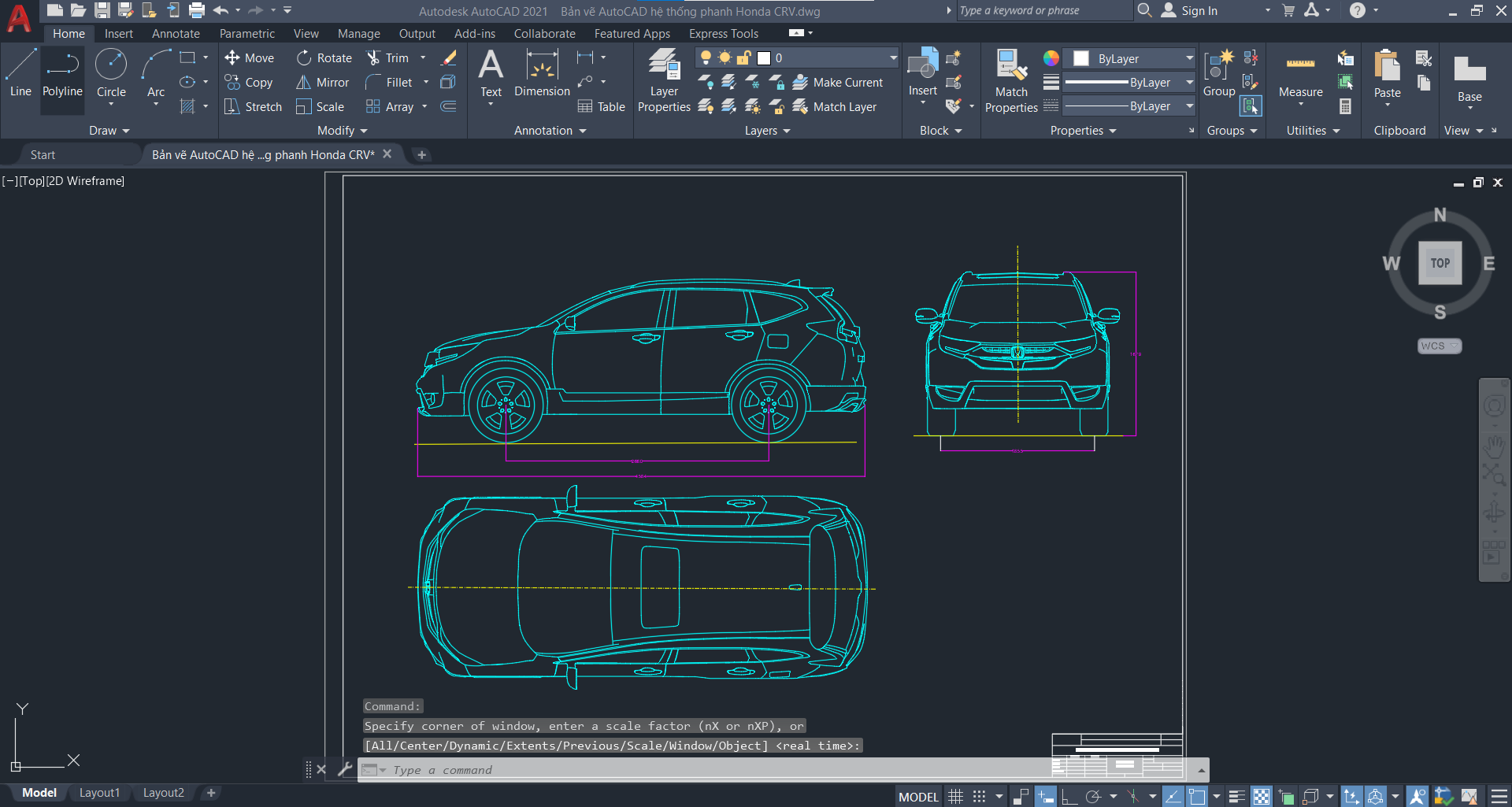This screenshot has height=807, width=1512.
Task: Activate the Rotate command
Action: click(324, 57)
